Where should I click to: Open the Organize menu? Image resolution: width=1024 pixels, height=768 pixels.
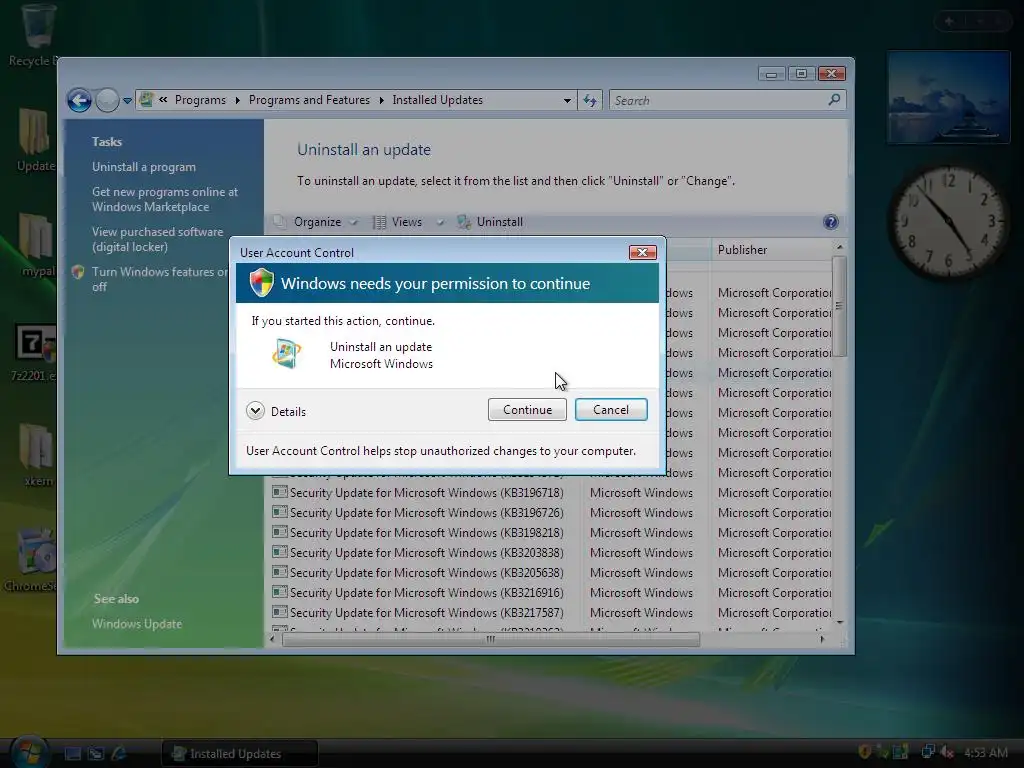pos(317,222)
